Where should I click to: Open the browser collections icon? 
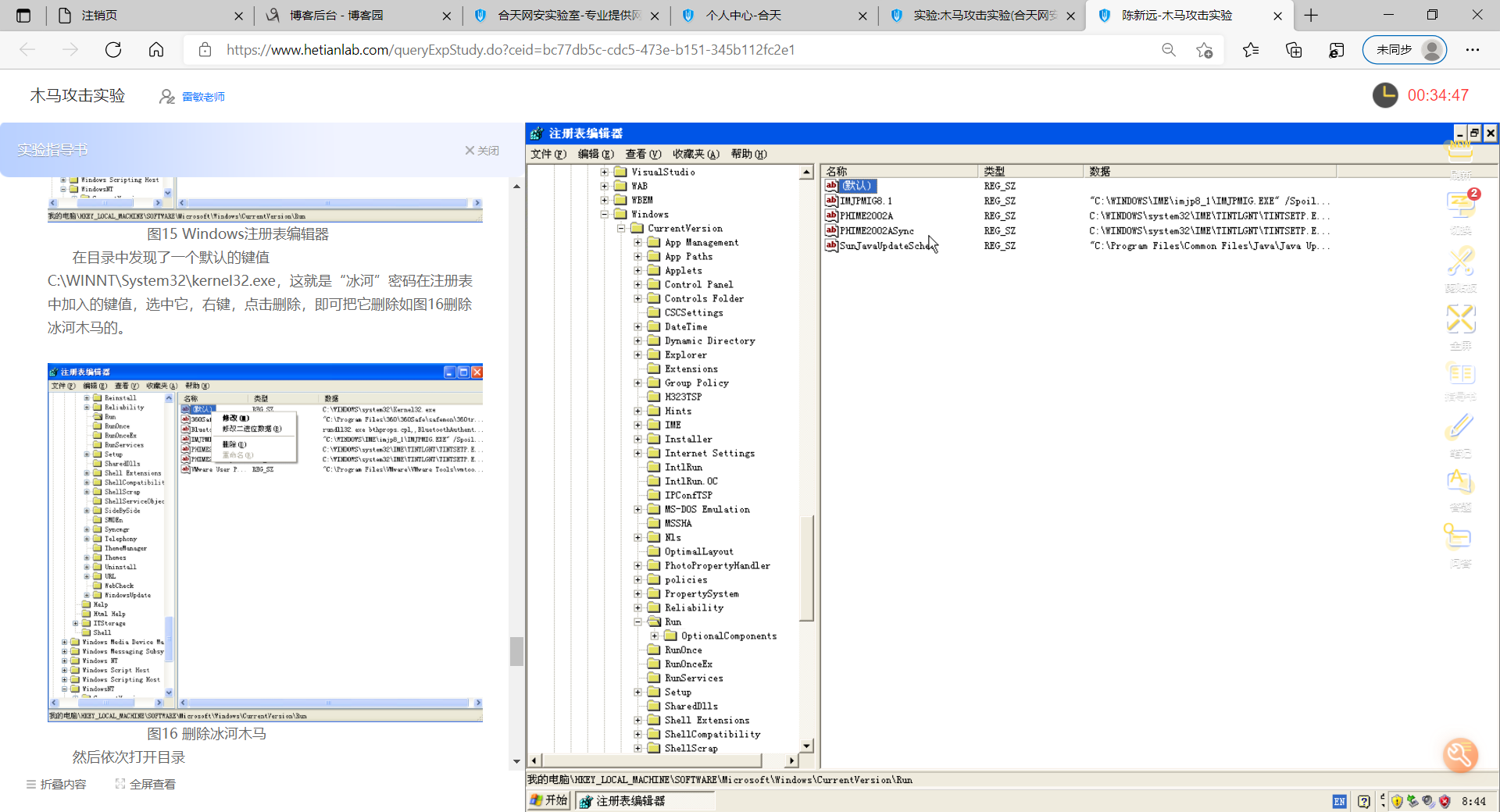tap(1294, 50)
